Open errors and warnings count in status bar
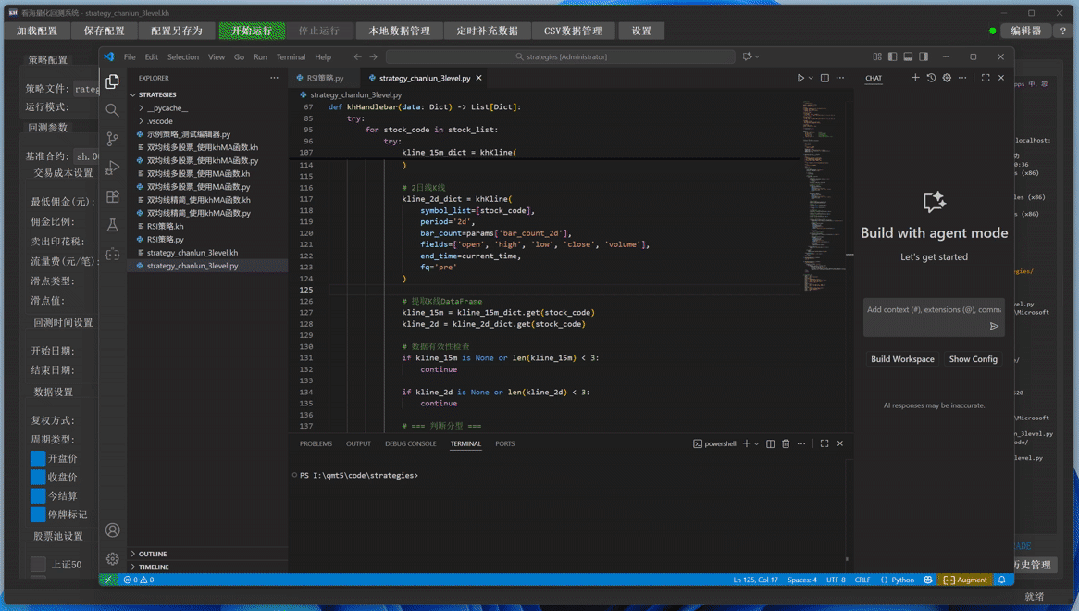1079x611 pixels. (139, 580)
